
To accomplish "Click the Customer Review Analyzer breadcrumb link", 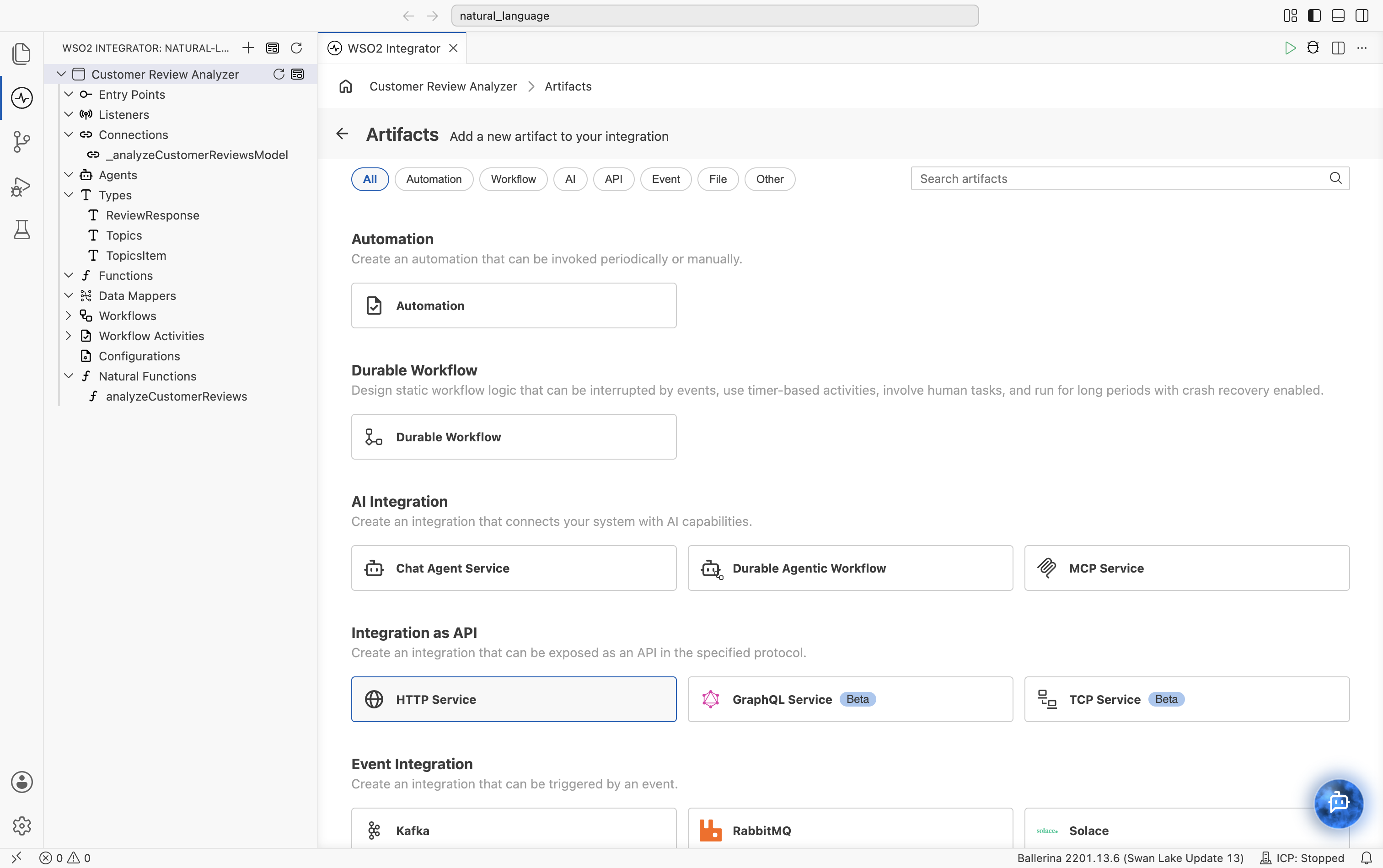I will pyautogui.click(x=443, y=86).
